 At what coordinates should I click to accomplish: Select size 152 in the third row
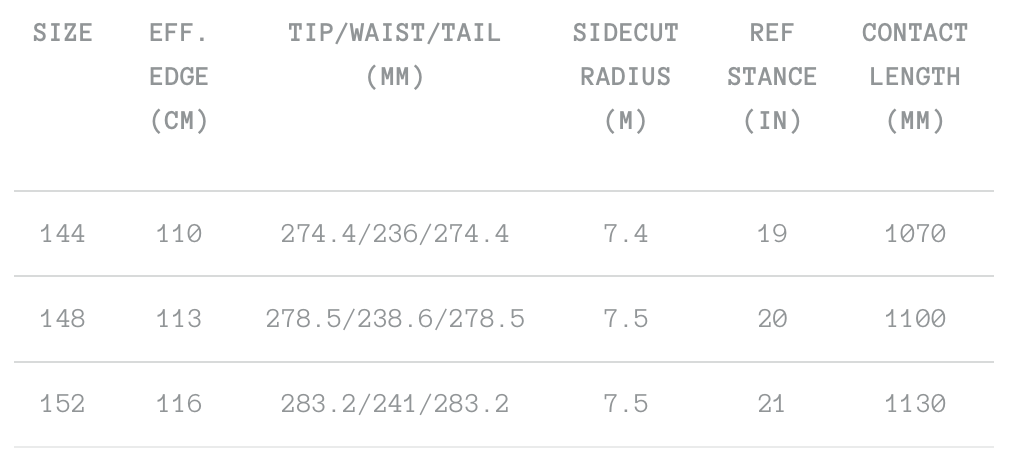click(62, 404)
